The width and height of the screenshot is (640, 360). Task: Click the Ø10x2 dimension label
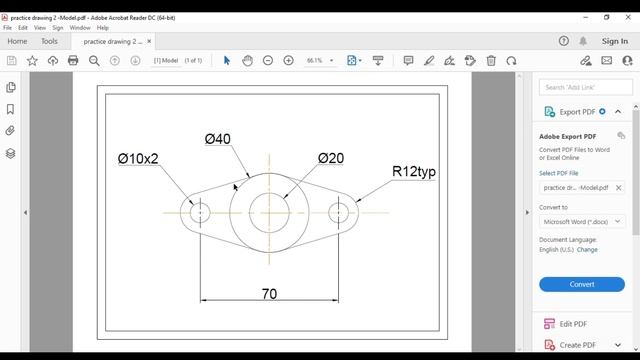[x=138, y=158]
